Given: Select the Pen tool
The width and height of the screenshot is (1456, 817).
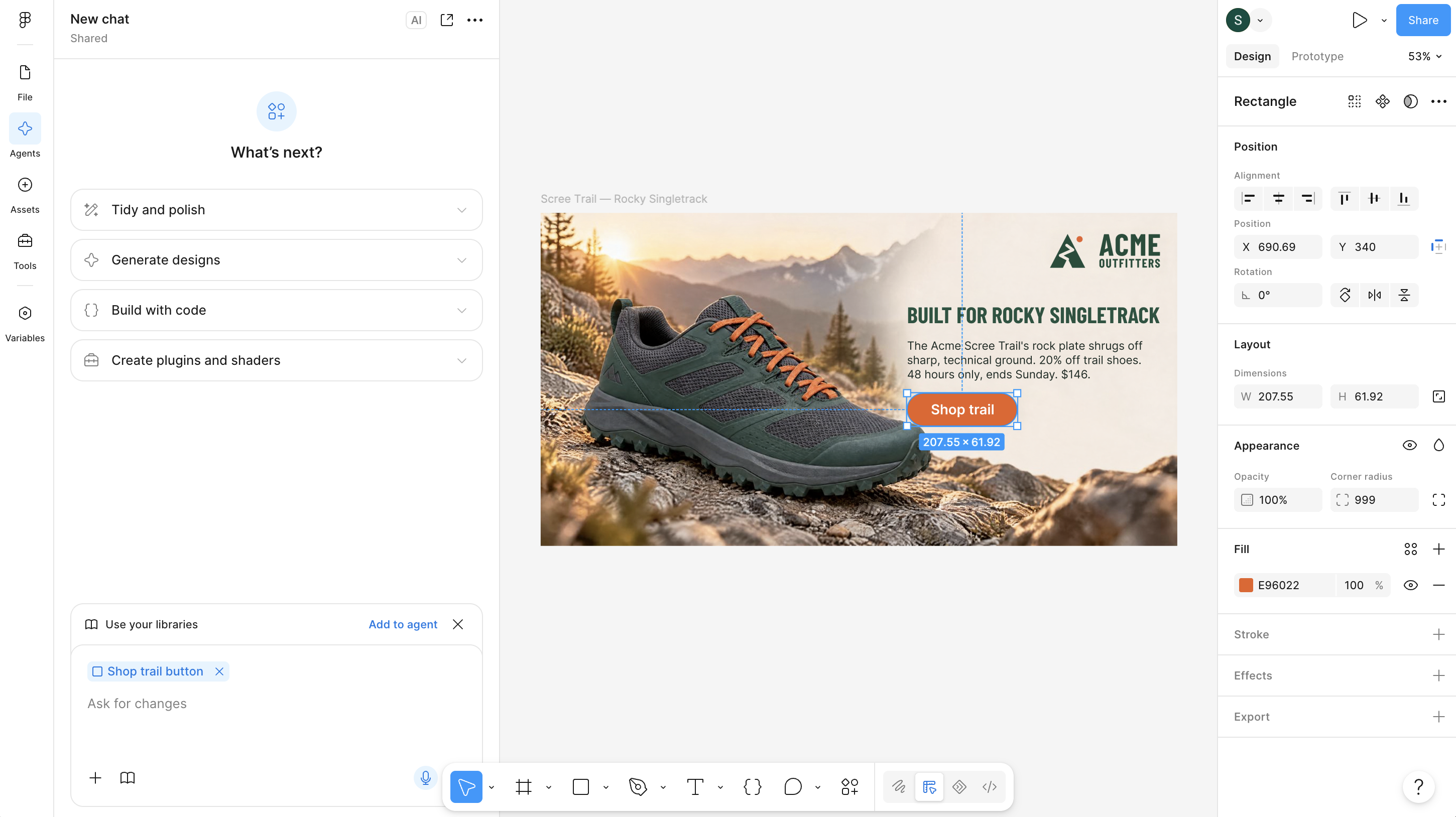Looking at the screenshot, I should click(x=638, y=786).
